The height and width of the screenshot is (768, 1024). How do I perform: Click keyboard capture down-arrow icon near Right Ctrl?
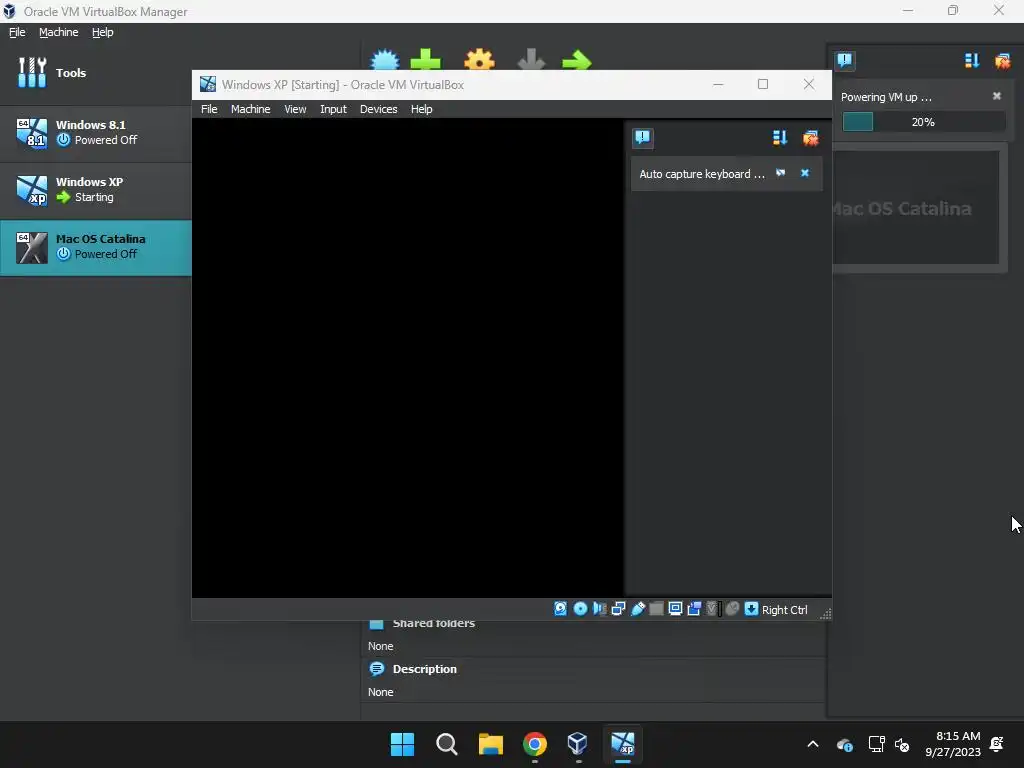tap(751, 609)
